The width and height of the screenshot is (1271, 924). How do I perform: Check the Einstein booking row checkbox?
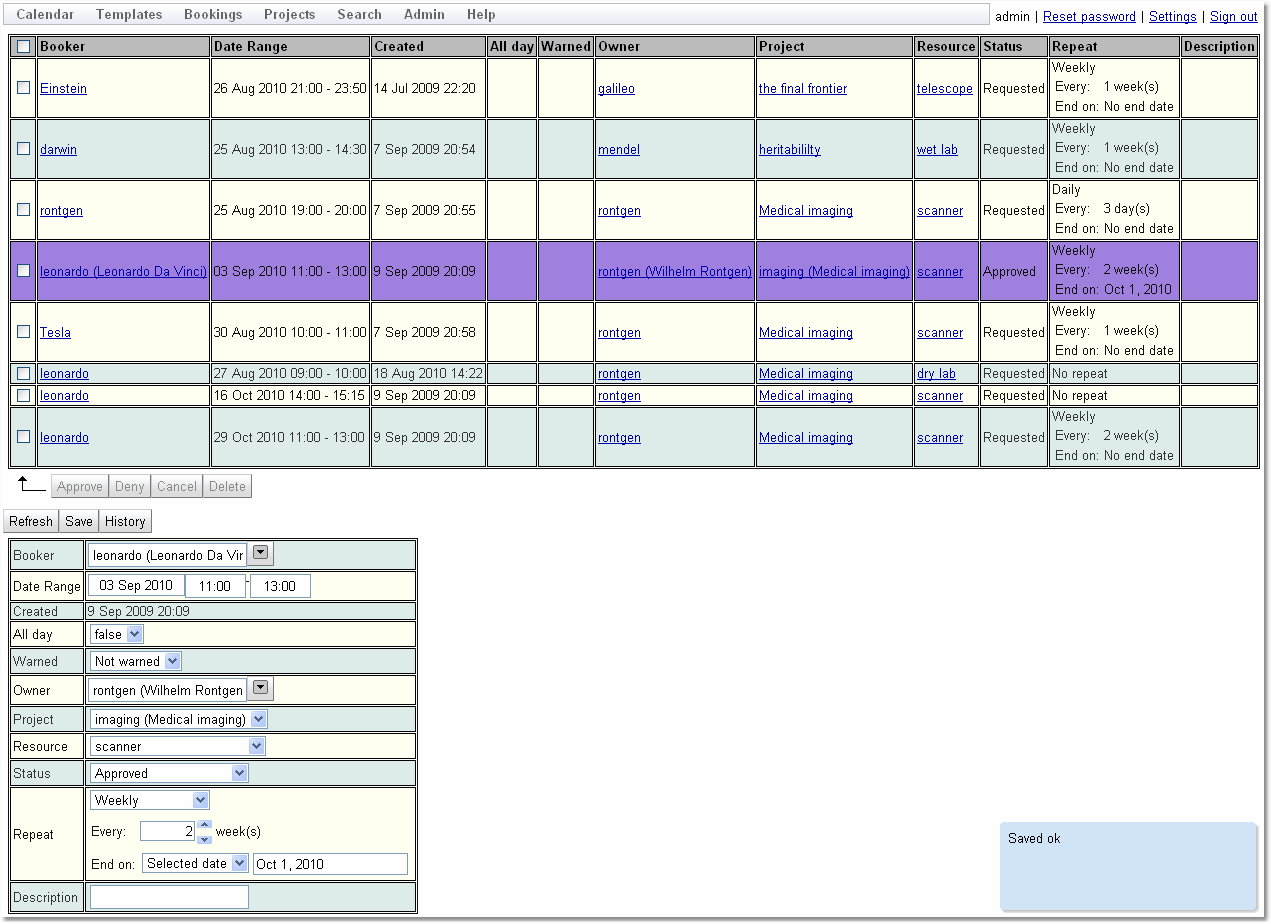click(24, 88)
